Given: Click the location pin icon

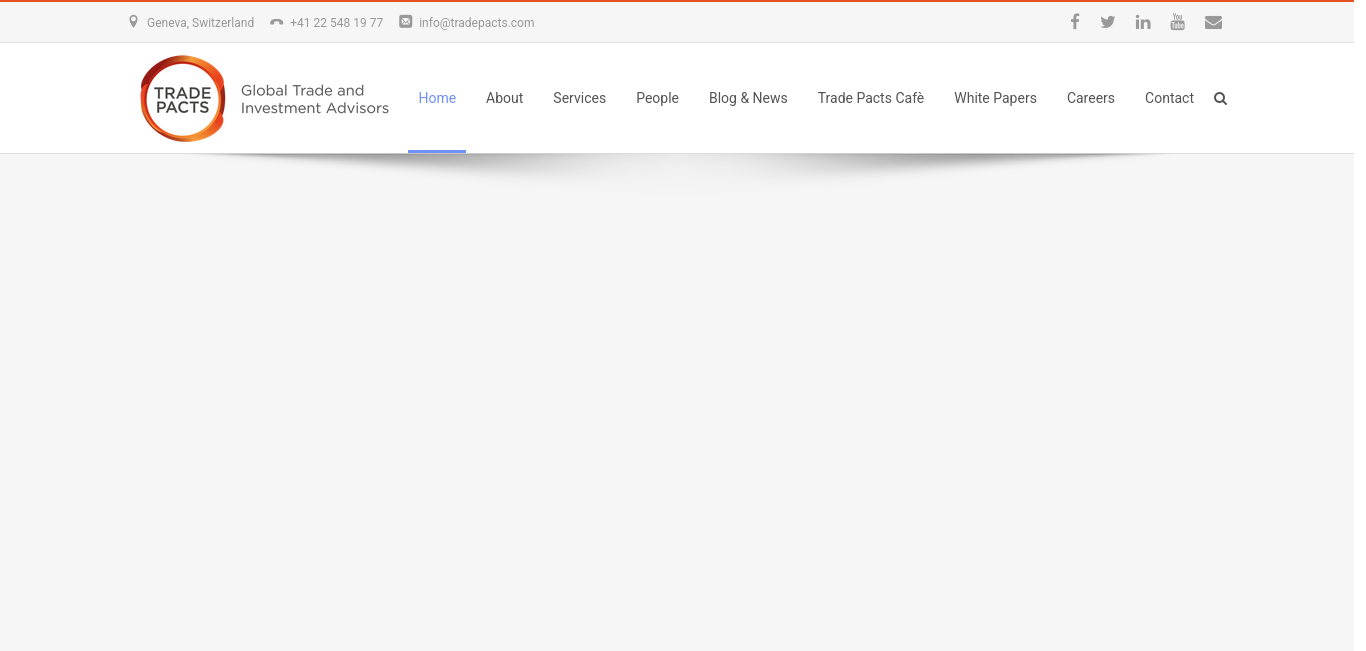Looking at the screenshot, I should [x=133, y=22].
